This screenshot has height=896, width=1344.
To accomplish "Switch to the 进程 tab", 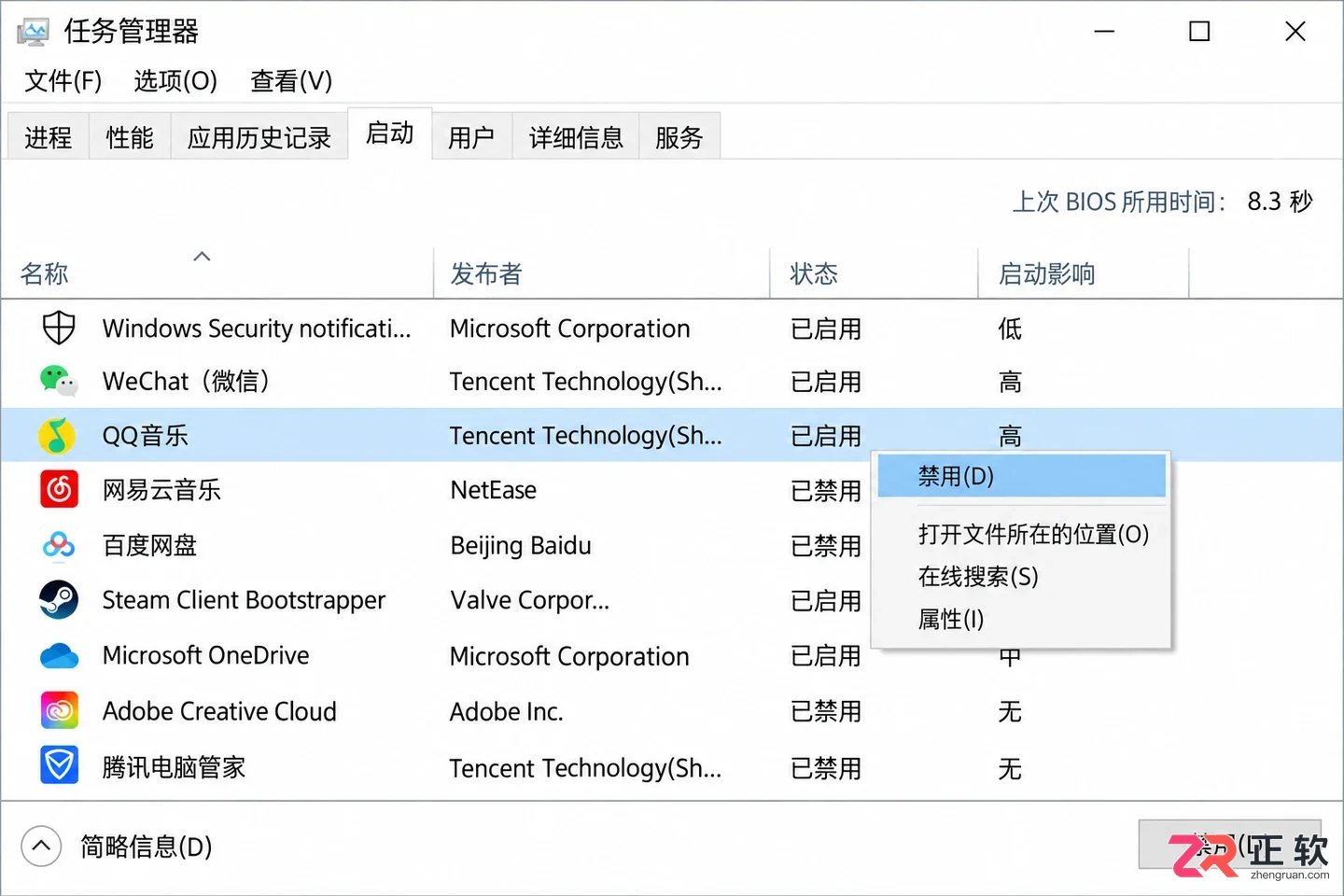I will [x=48, y=137].
